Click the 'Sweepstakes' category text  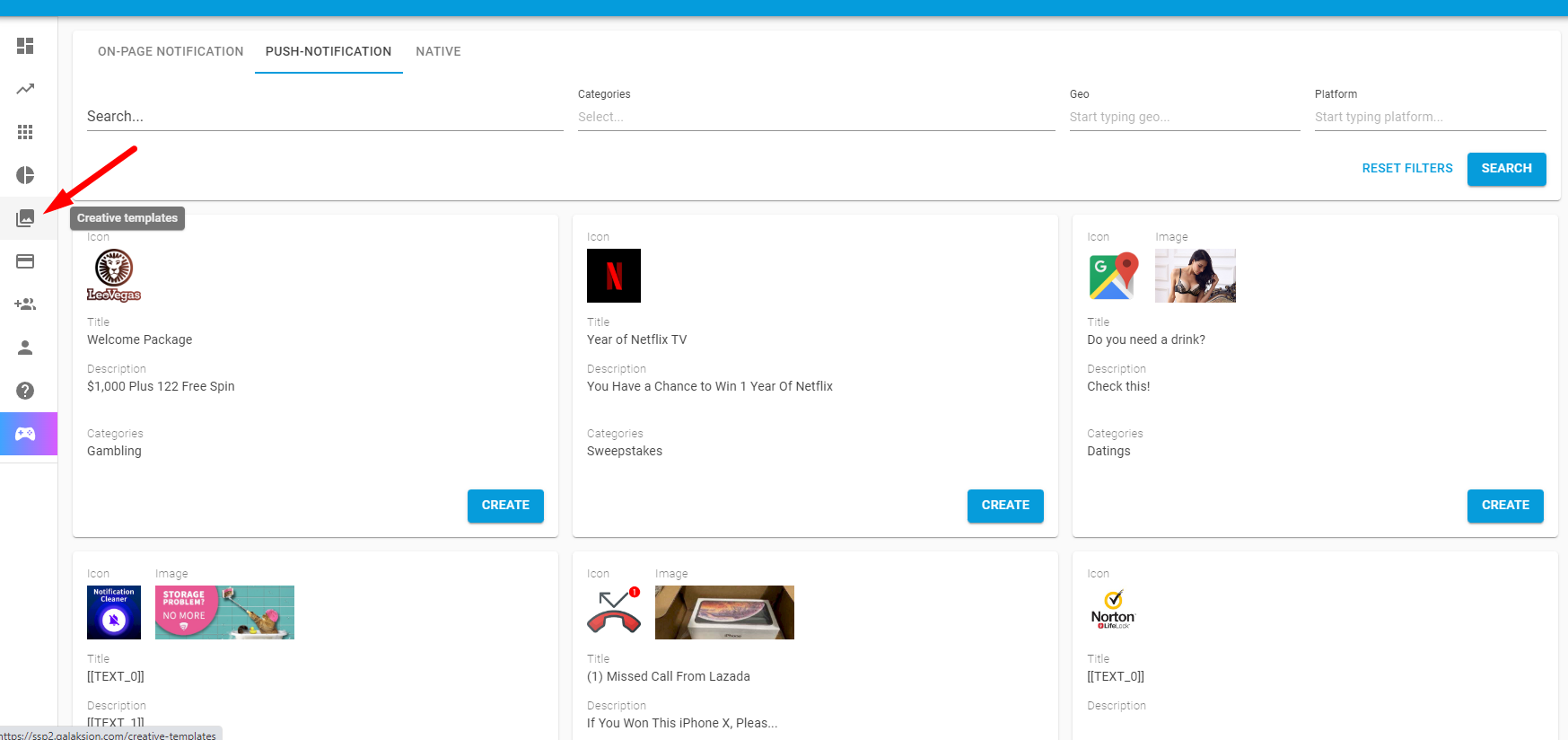pos(625,451)
